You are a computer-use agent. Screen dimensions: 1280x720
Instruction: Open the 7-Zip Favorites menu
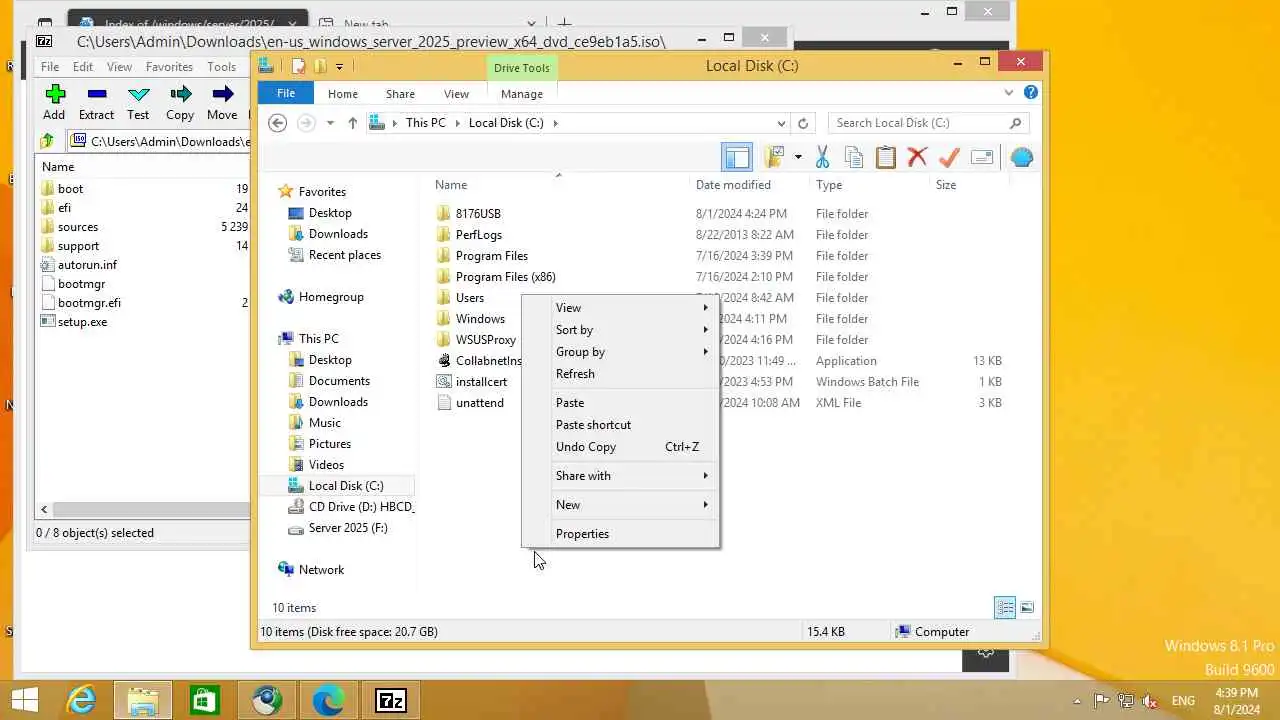tap(169, 67)
